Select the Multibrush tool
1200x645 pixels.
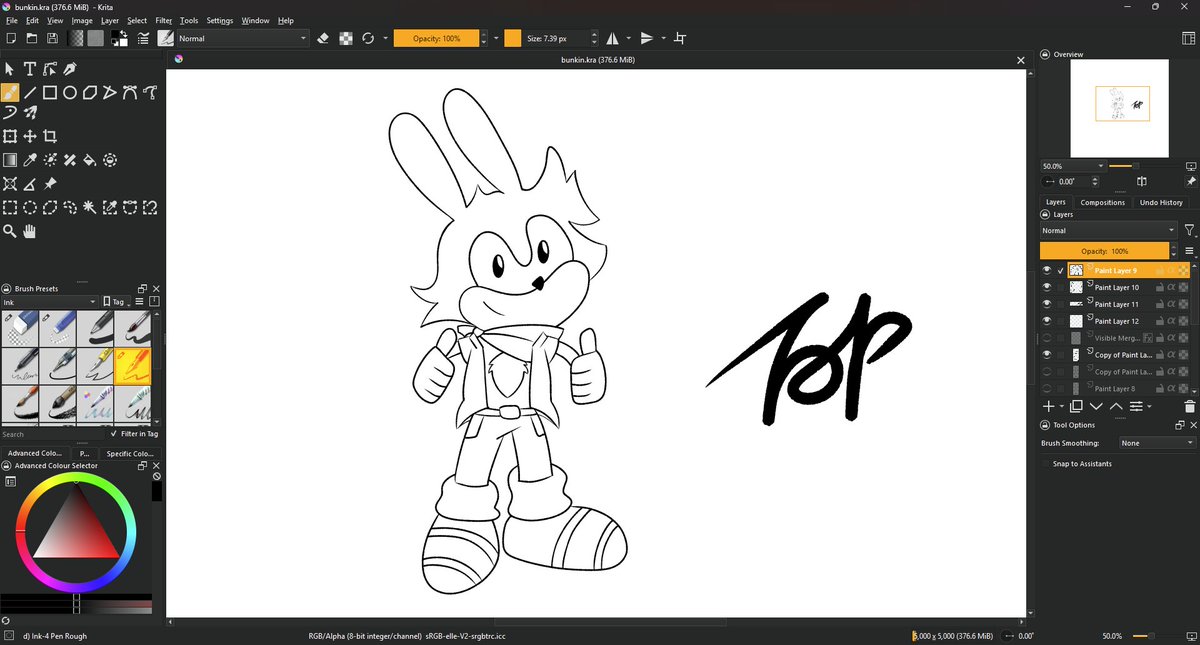30,113
